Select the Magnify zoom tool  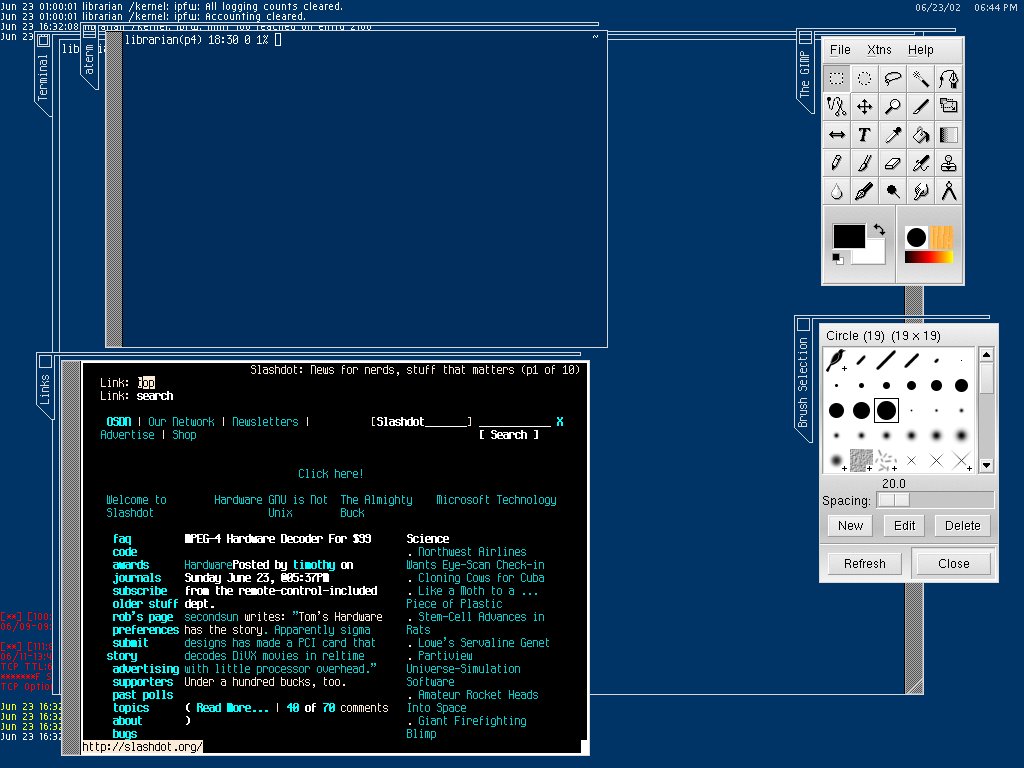[893, 106]
